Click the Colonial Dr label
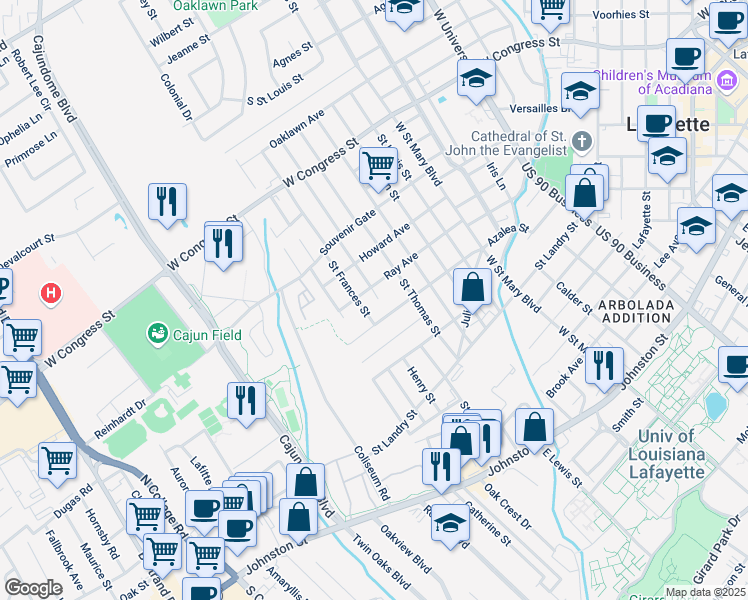 click(177, 97)
